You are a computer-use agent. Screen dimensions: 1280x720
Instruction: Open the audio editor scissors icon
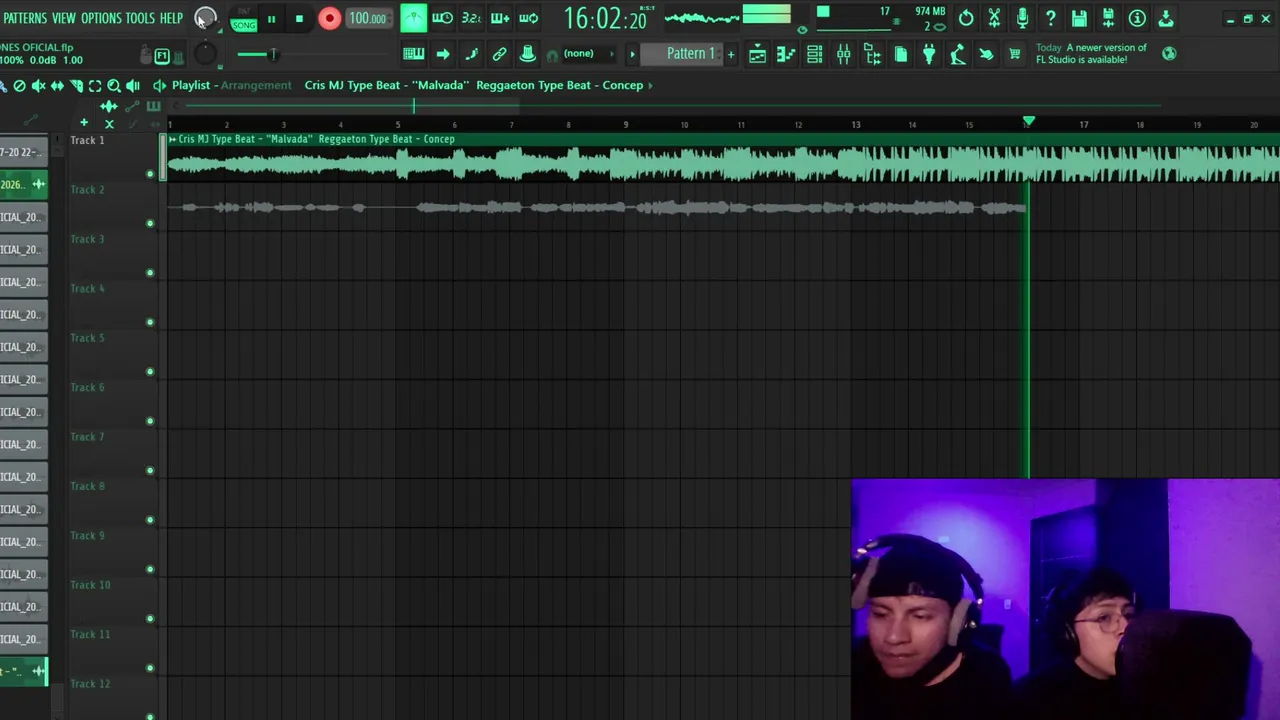pos(994,18)
